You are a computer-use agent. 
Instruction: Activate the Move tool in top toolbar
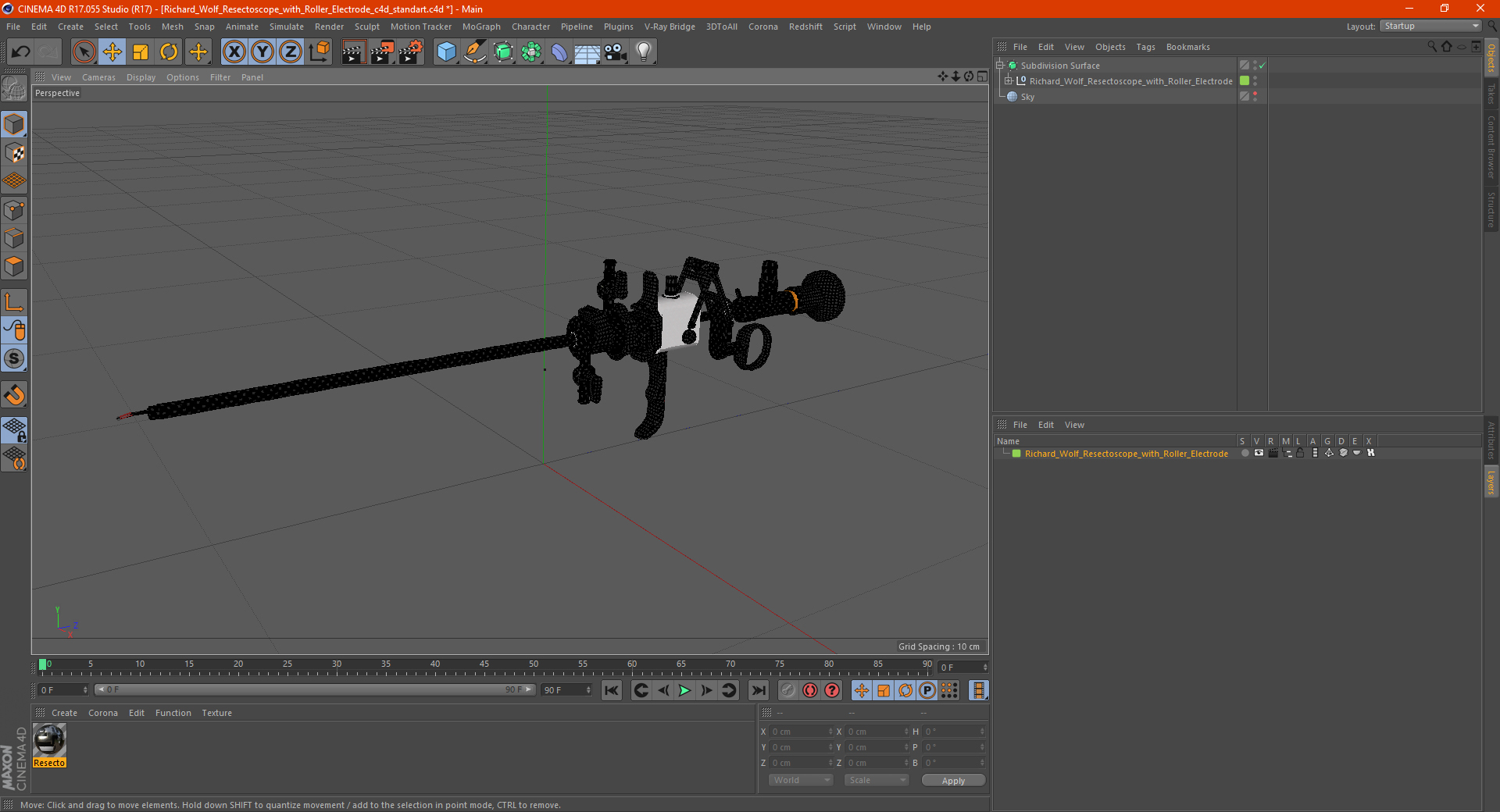tap(112, 52)
